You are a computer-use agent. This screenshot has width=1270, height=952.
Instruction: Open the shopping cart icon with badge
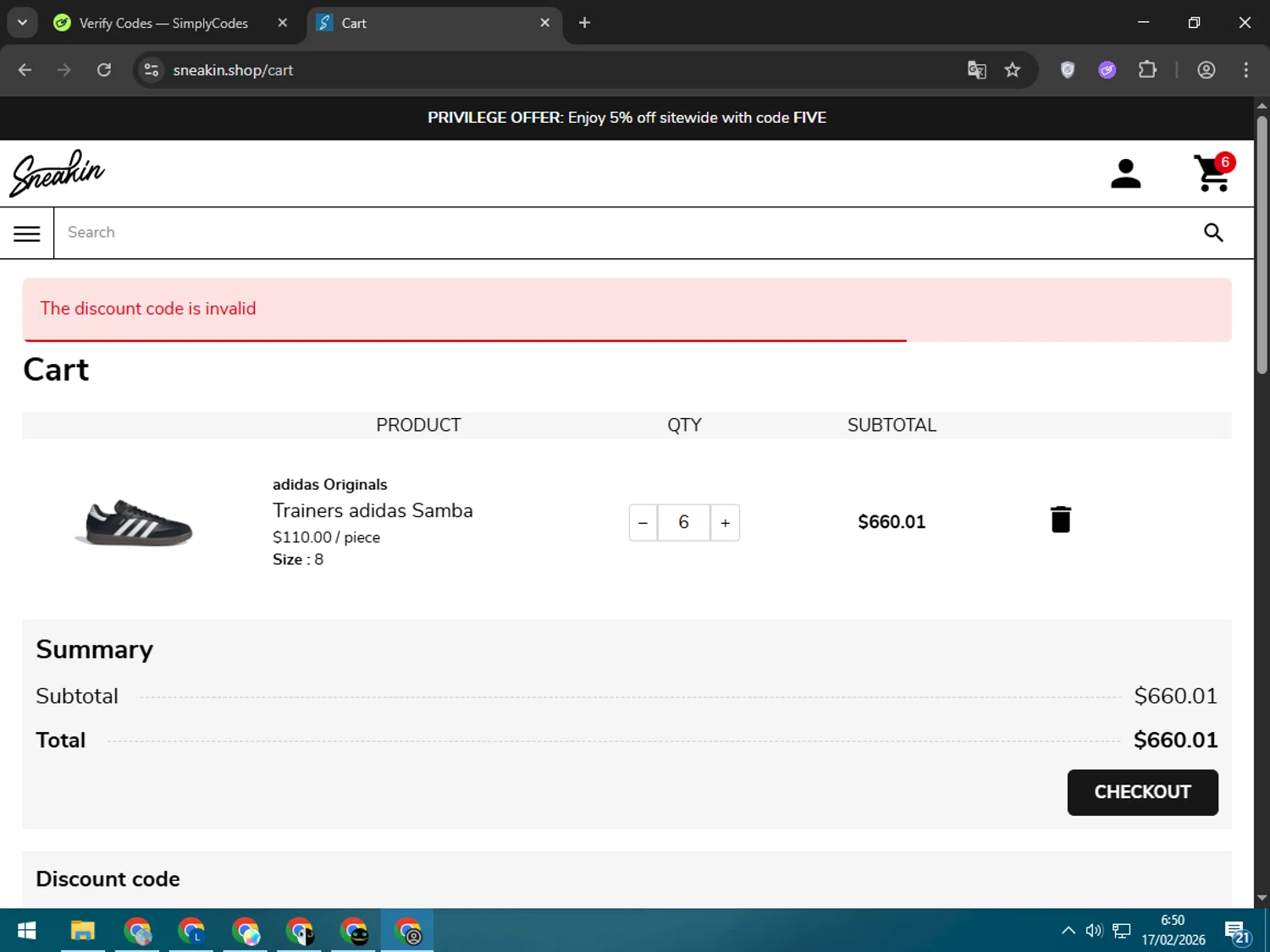pos(1214,173)
